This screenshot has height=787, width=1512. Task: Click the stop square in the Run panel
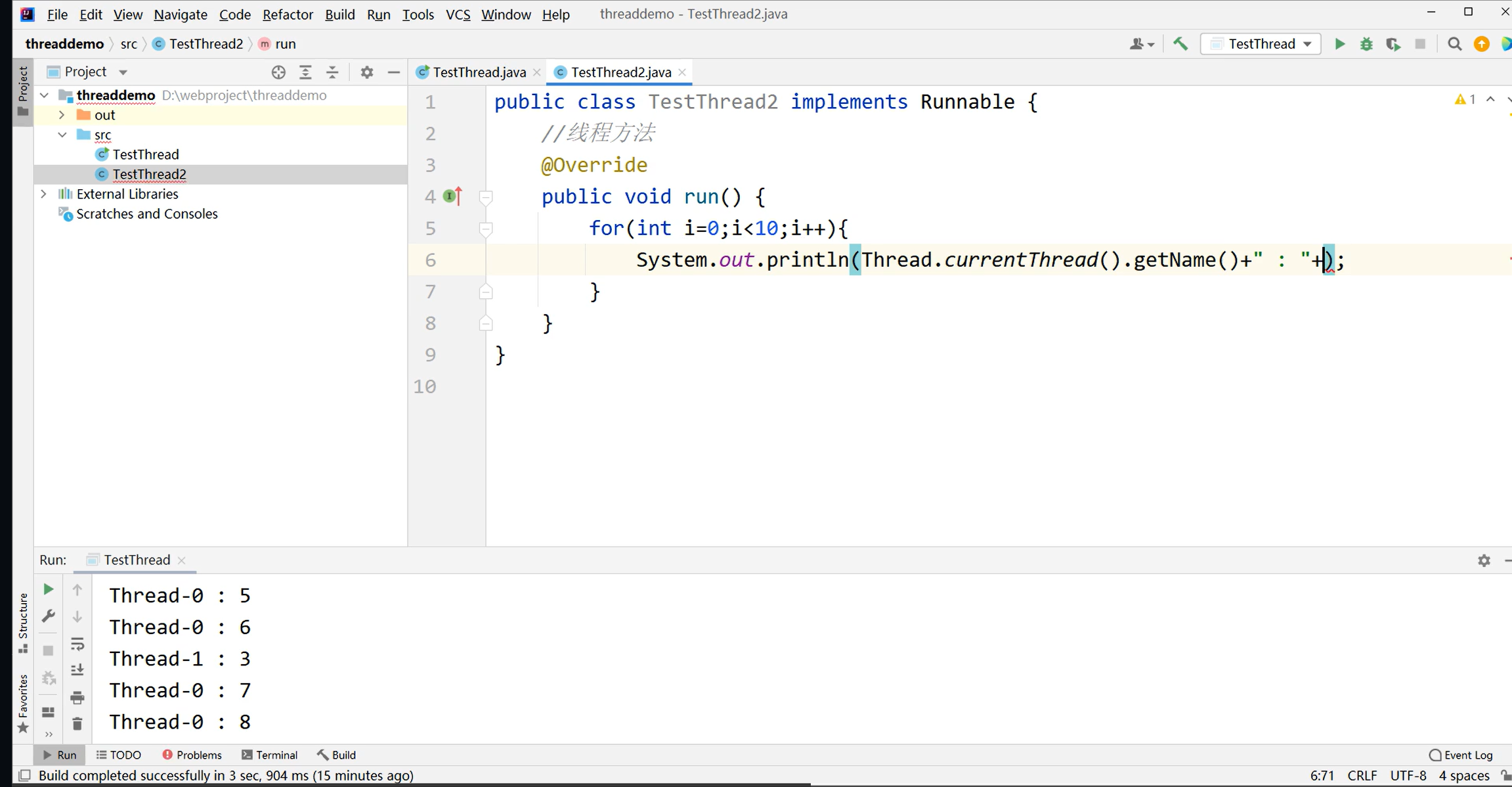(48, 650)
